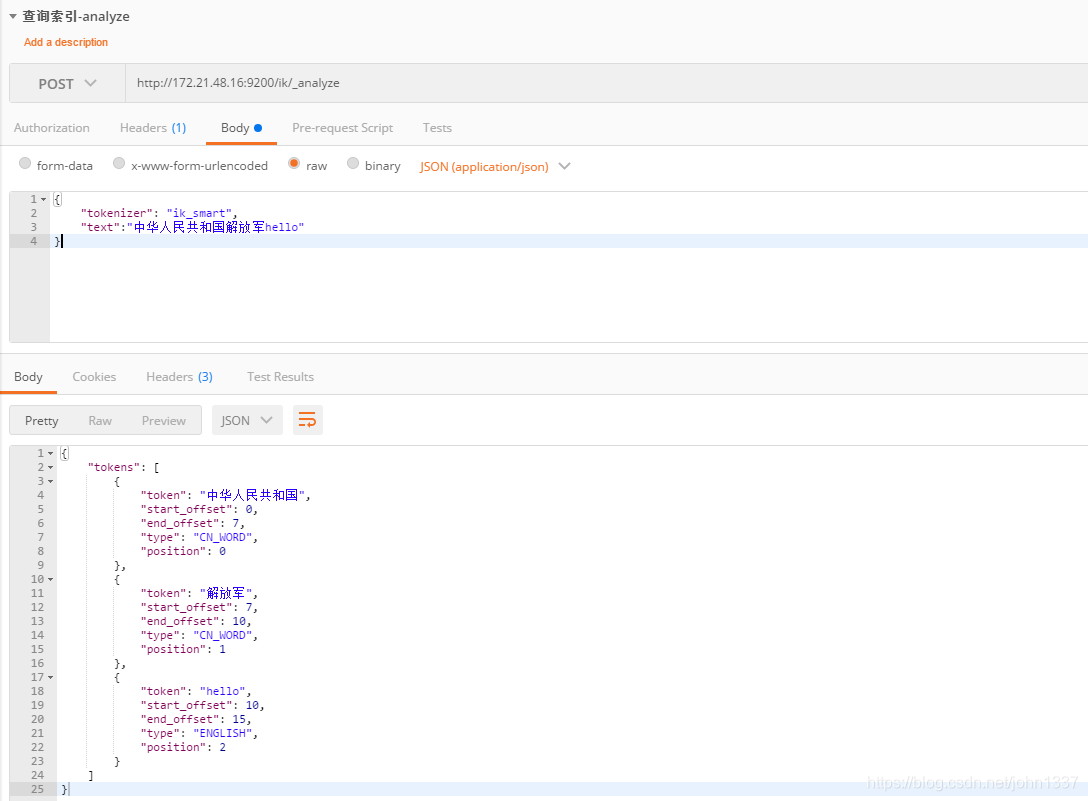Collapse the 解放军 token object

coord(47,578)
